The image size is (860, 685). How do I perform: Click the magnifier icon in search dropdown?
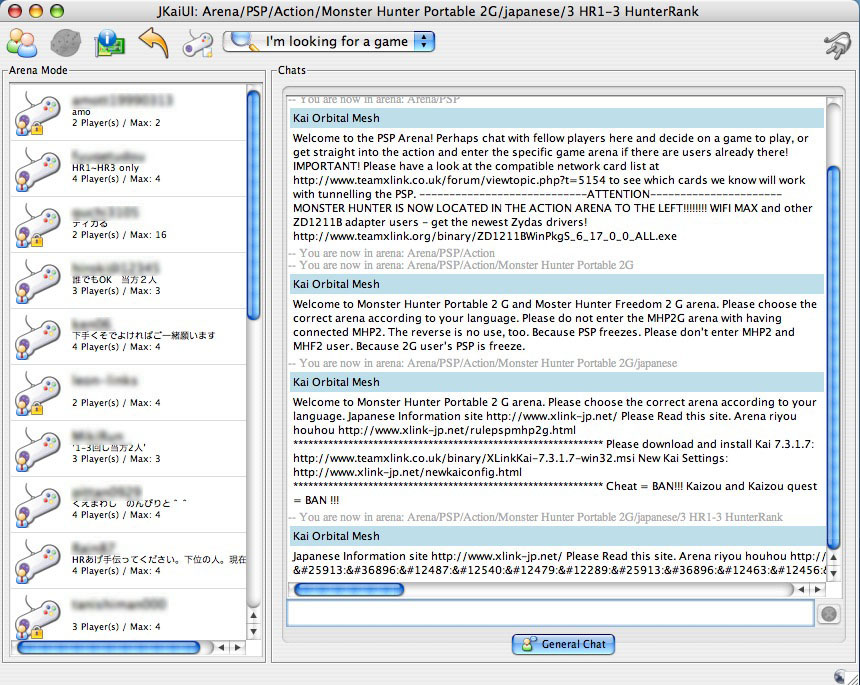[243, 41]
